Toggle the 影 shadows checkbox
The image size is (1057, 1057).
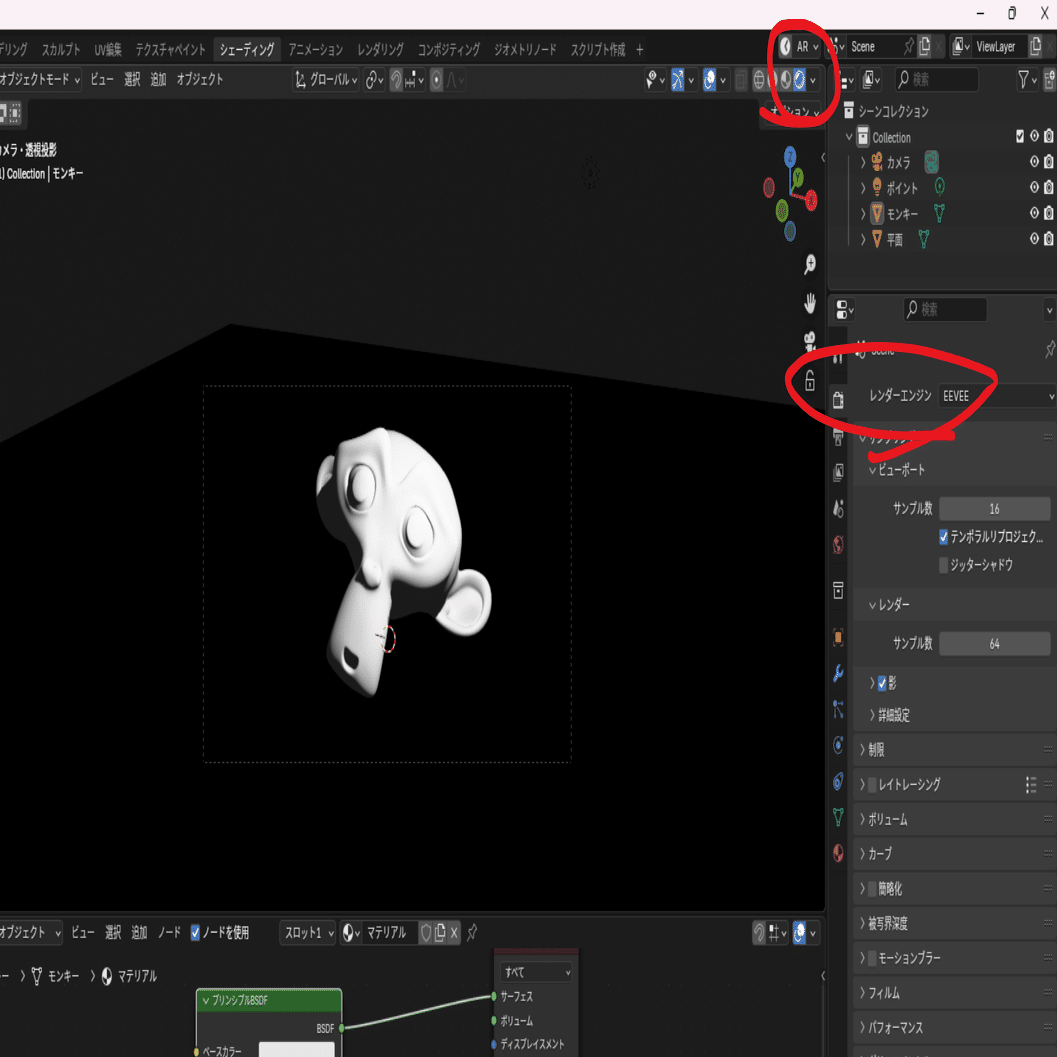(882, 684)
